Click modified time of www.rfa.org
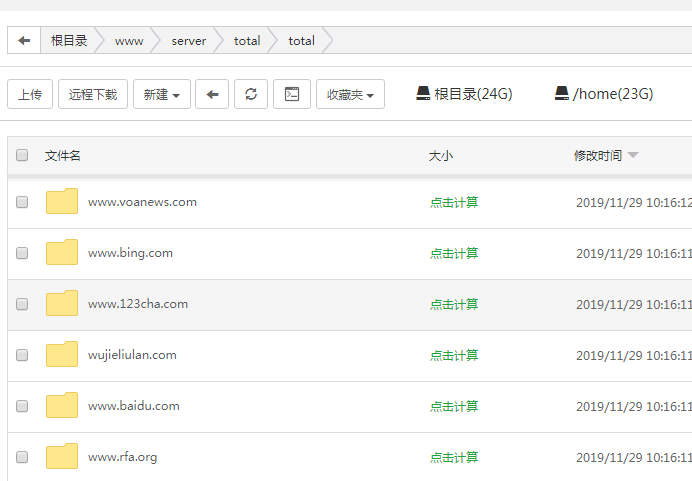 (x=634, y=457)
